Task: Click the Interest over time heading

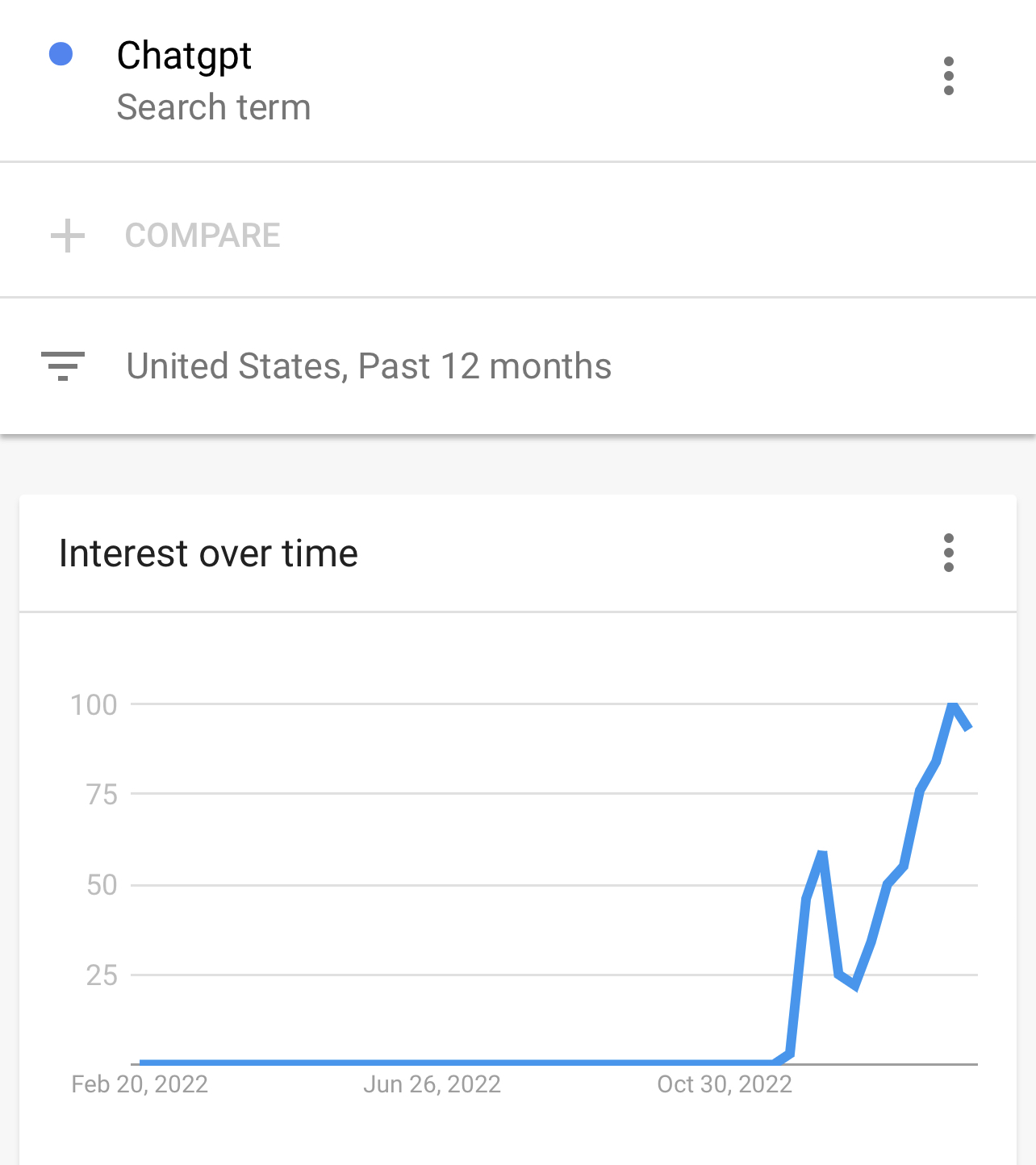Action: [x=208, y=553]
